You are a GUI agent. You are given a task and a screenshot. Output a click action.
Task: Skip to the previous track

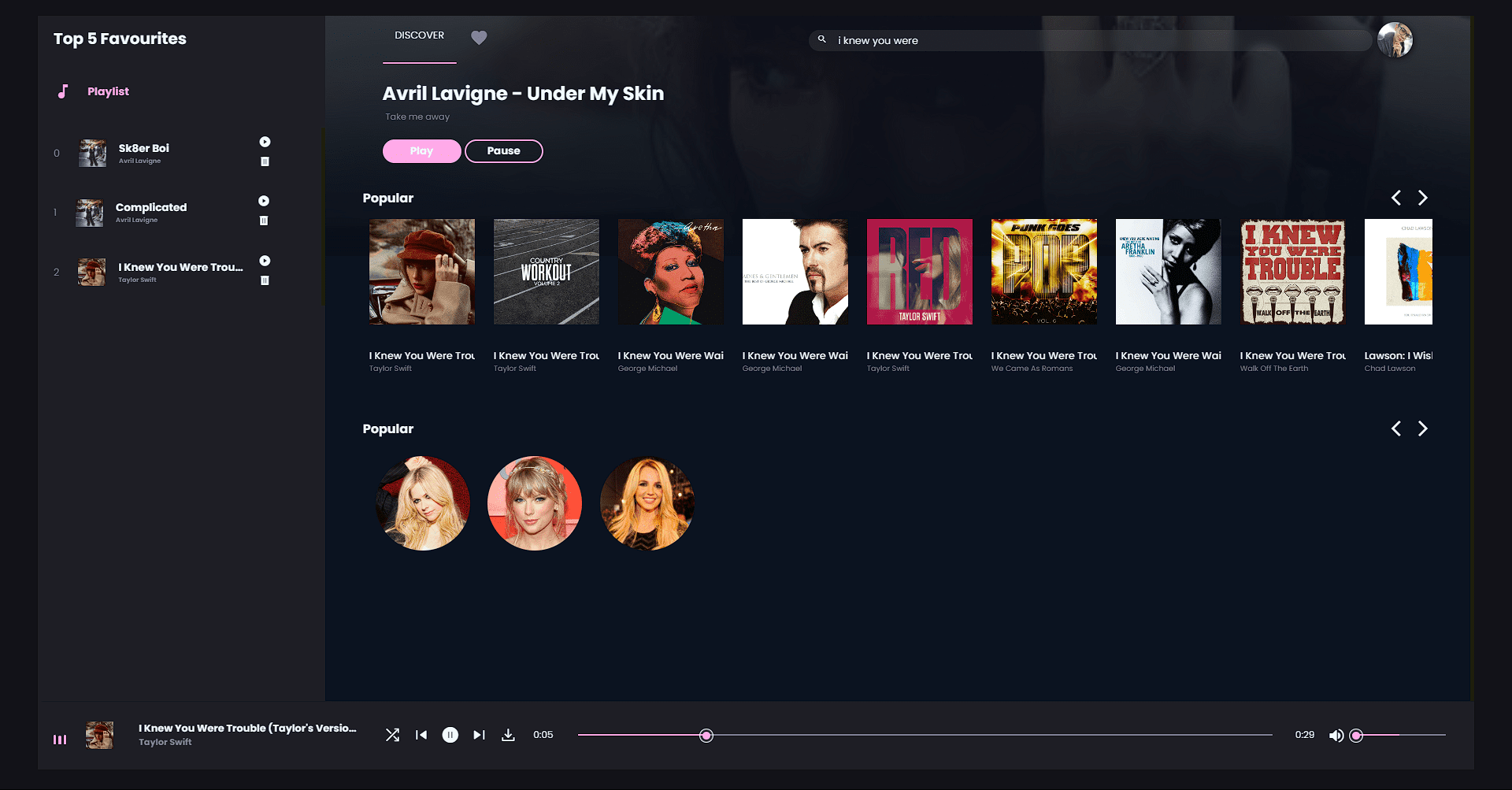point(421,735)
